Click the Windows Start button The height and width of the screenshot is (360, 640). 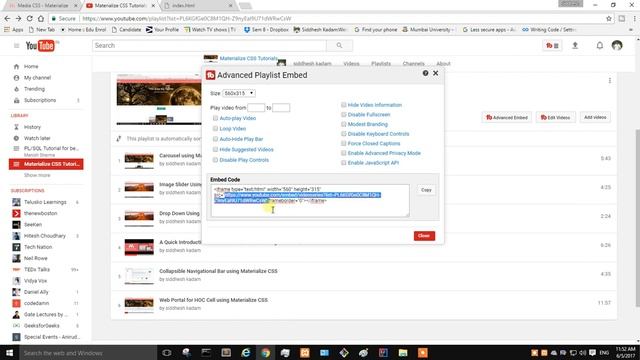point(9,353)
